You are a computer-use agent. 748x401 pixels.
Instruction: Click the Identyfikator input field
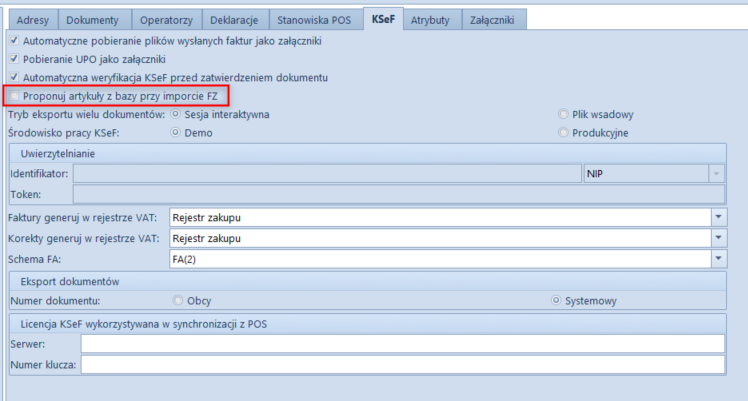tap(327, 174)
